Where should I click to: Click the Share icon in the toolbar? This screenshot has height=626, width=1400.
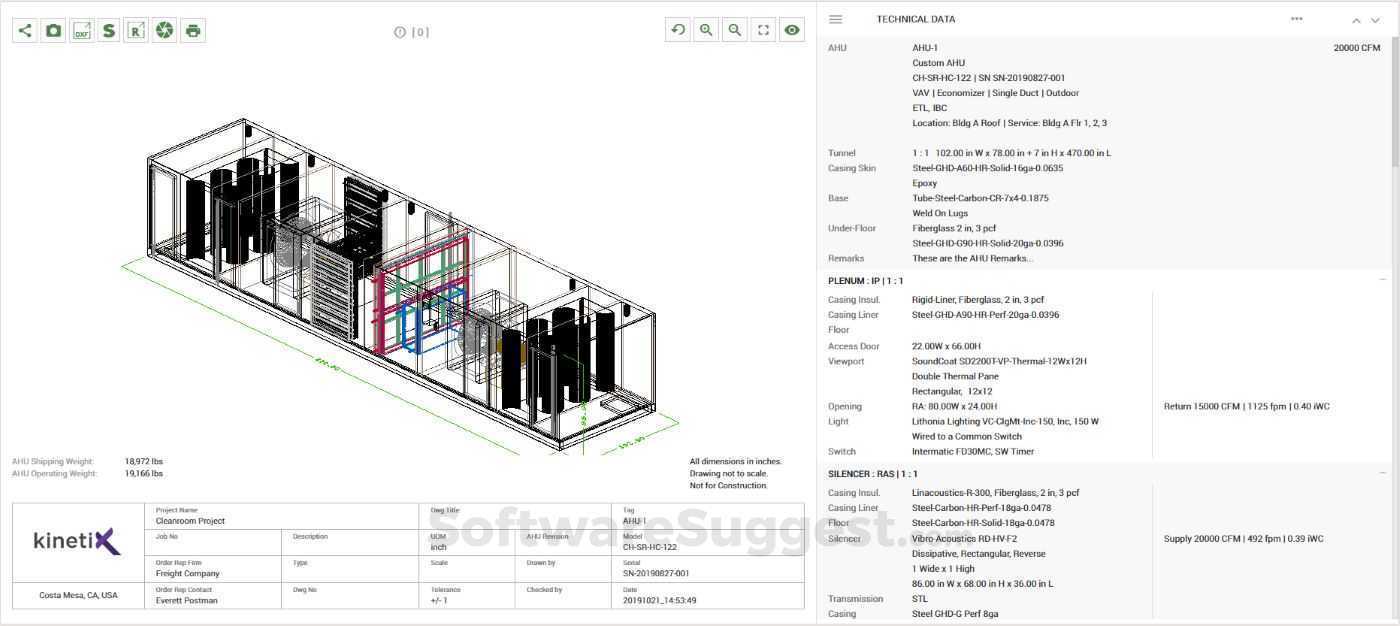pyautogui.click(x=25, y=30)
